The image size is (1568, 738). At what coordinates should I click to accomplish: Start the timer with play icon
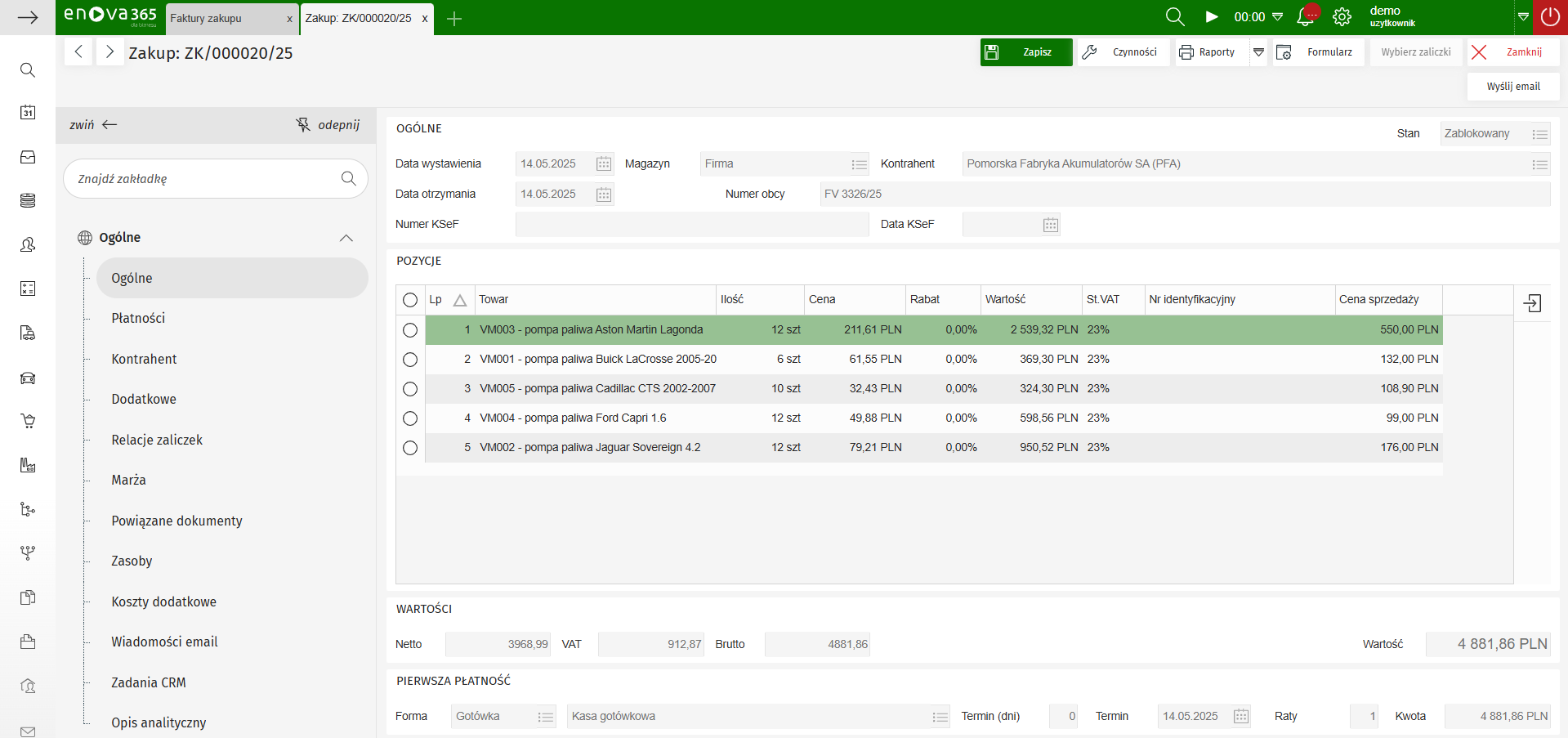1212,17
